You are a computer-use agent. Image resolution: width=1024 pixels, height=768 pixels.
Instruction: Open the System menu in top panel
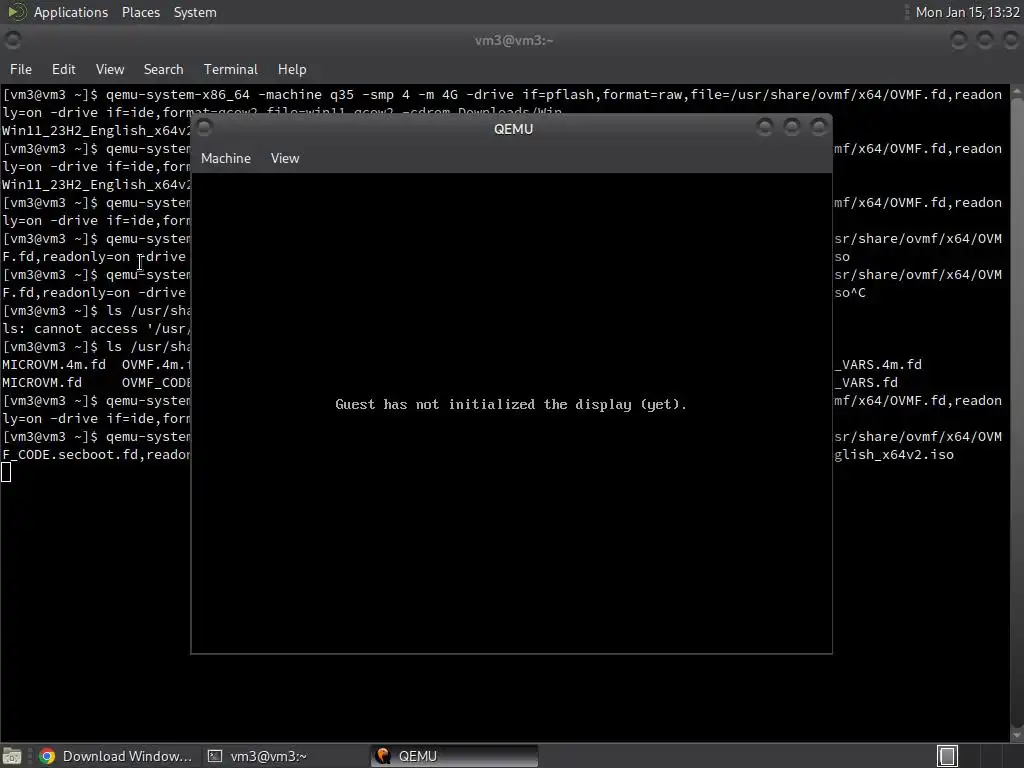[195, 12]
